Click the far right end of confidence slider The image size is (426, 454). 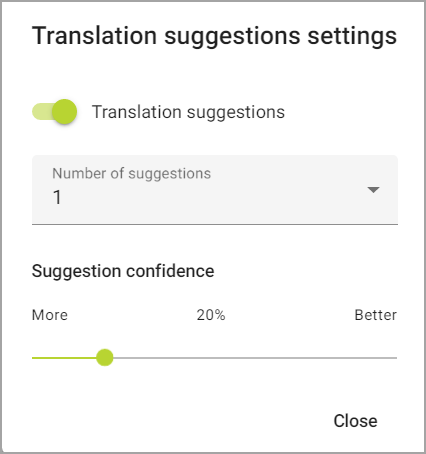[396, 358]
